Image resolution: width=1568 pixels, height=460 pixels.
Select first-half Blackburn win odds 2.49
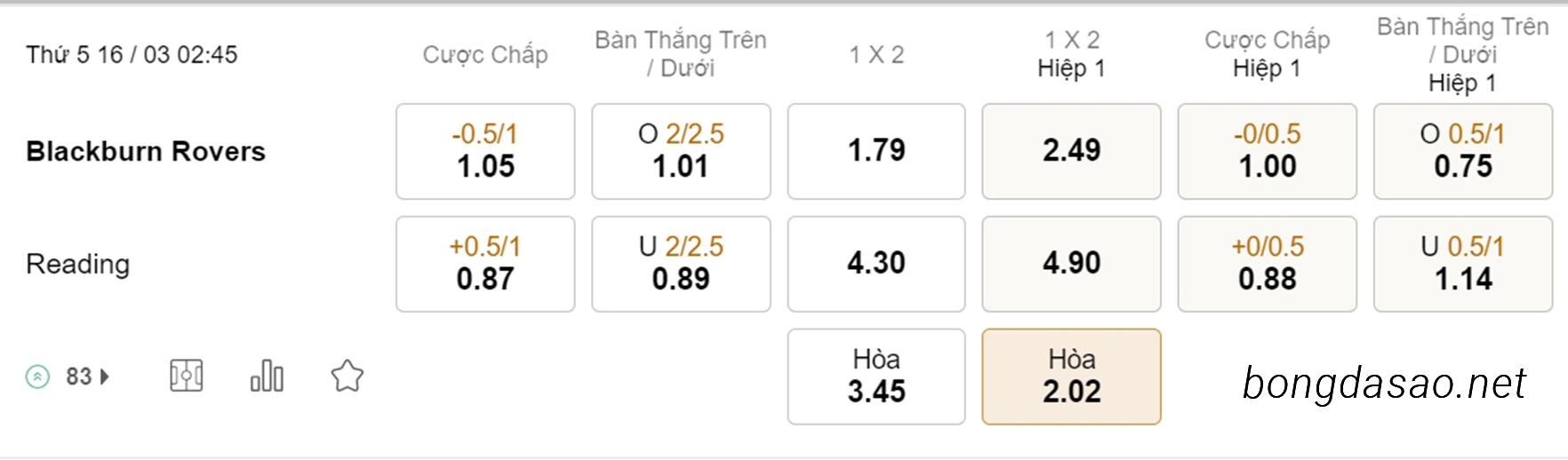coord(1072,151)
